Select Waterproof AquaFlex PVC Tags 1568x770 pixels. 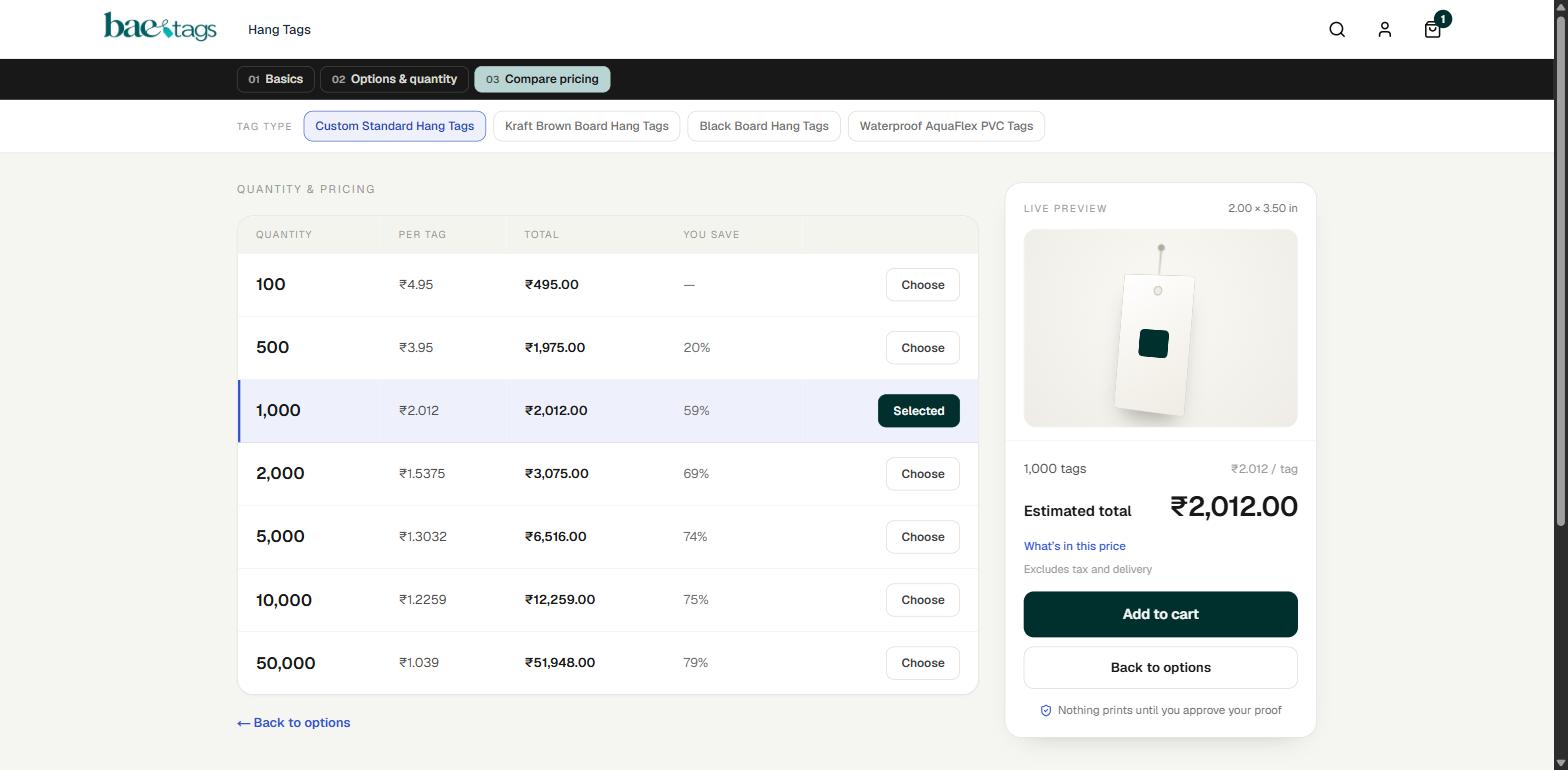(946, 126)
